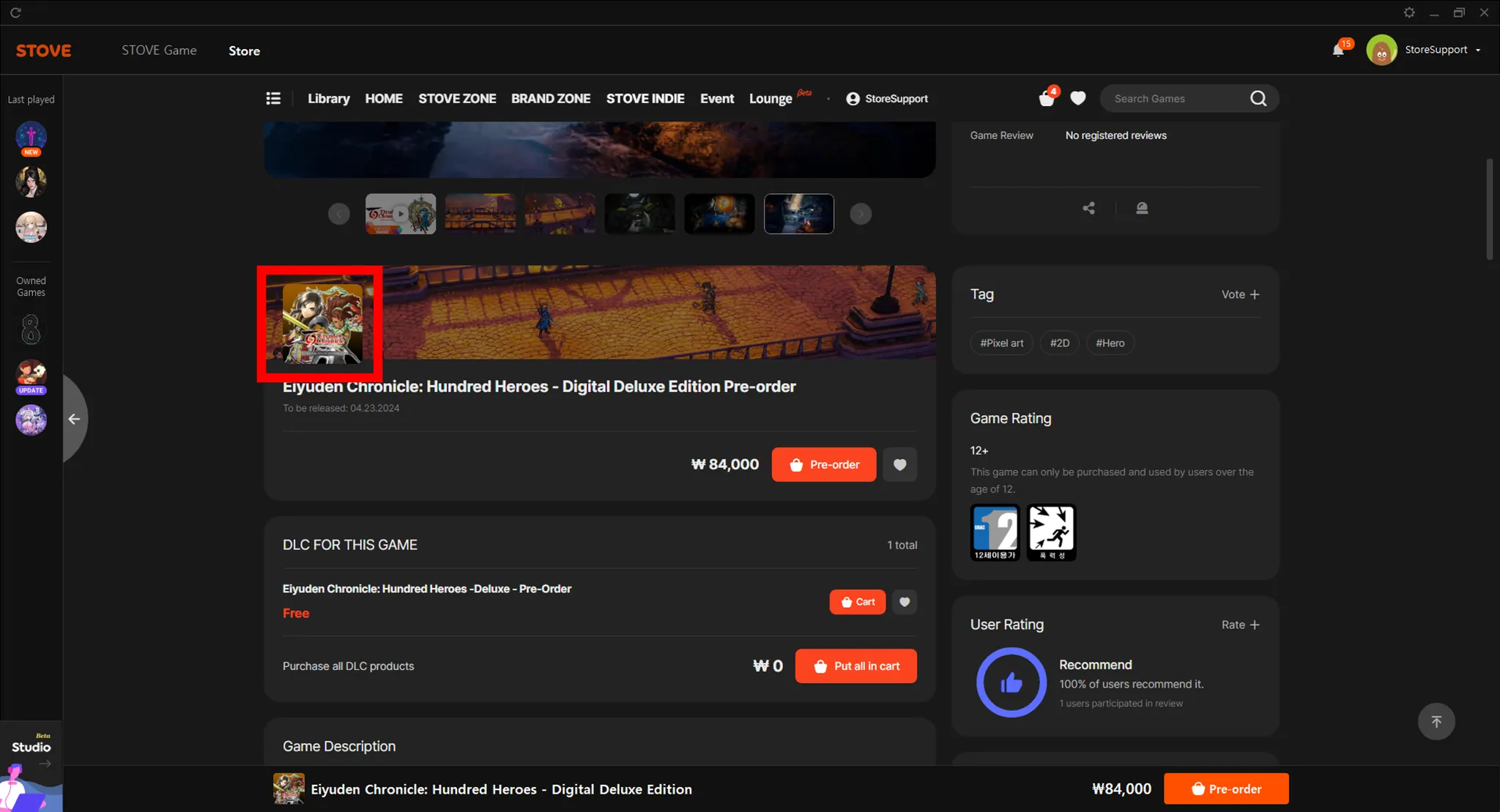The image size is (1500, 812).
Task: Click the Put all in cart button
Action: (855, 666)
